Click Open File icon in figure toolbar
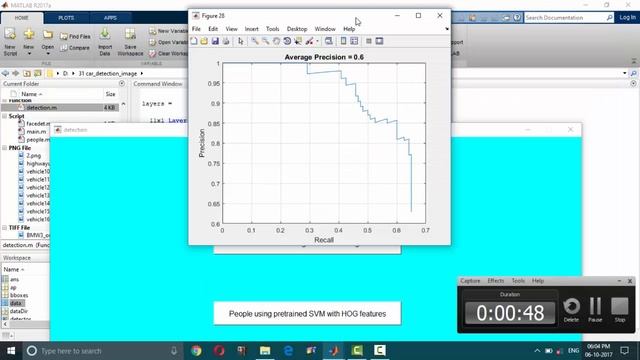Screen dimensions: 640x360 204,41
